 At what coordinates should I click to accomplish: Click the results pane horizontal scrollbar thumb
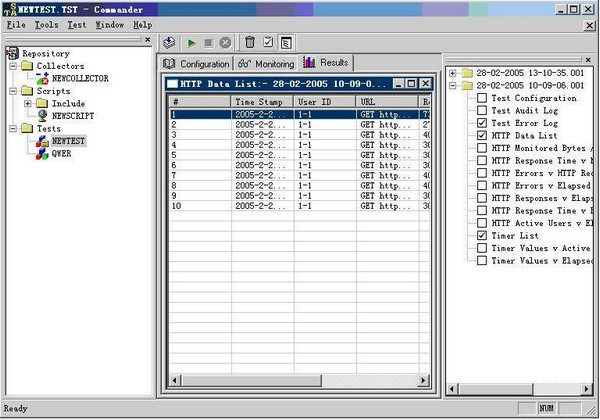496,389
